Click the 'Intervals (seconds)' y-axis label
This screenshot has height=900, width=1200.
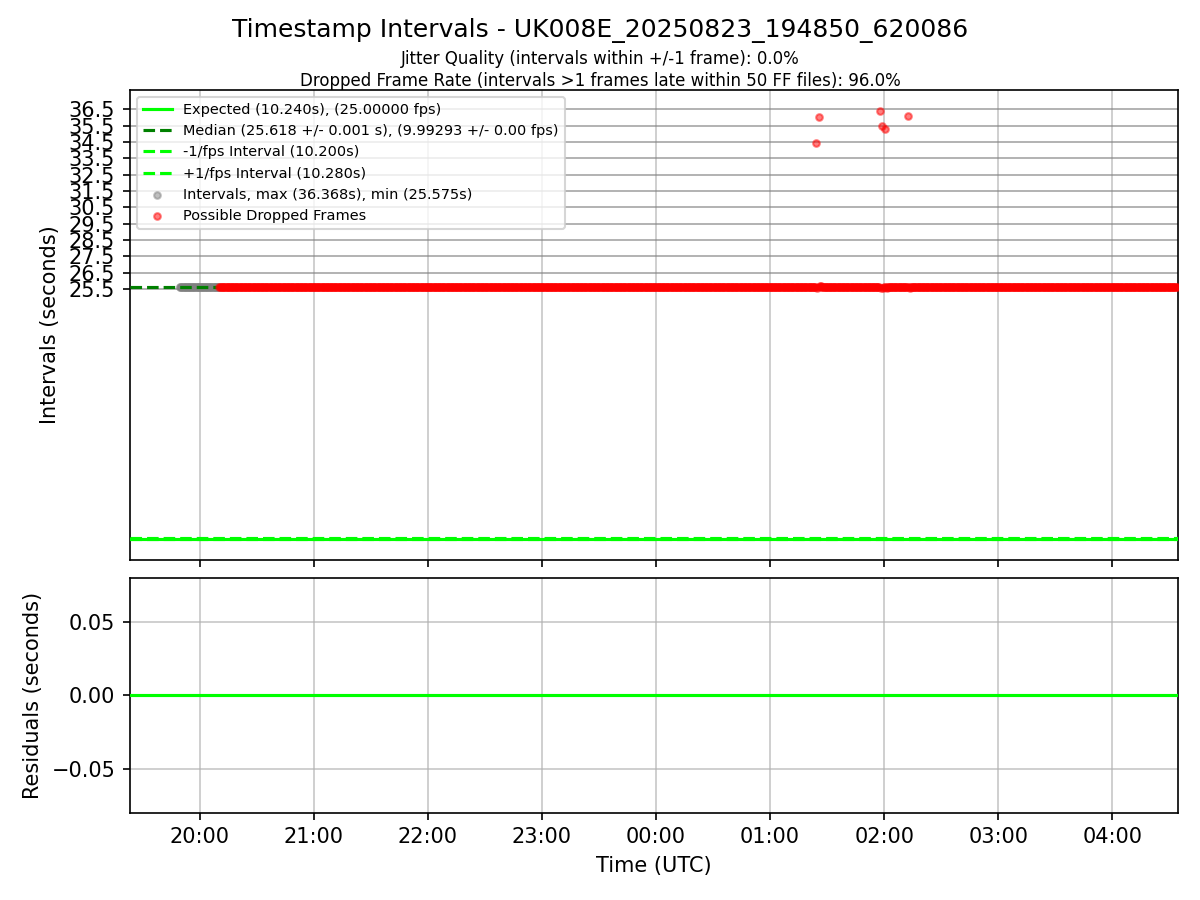pyautogui.click(x=48, y=325)
